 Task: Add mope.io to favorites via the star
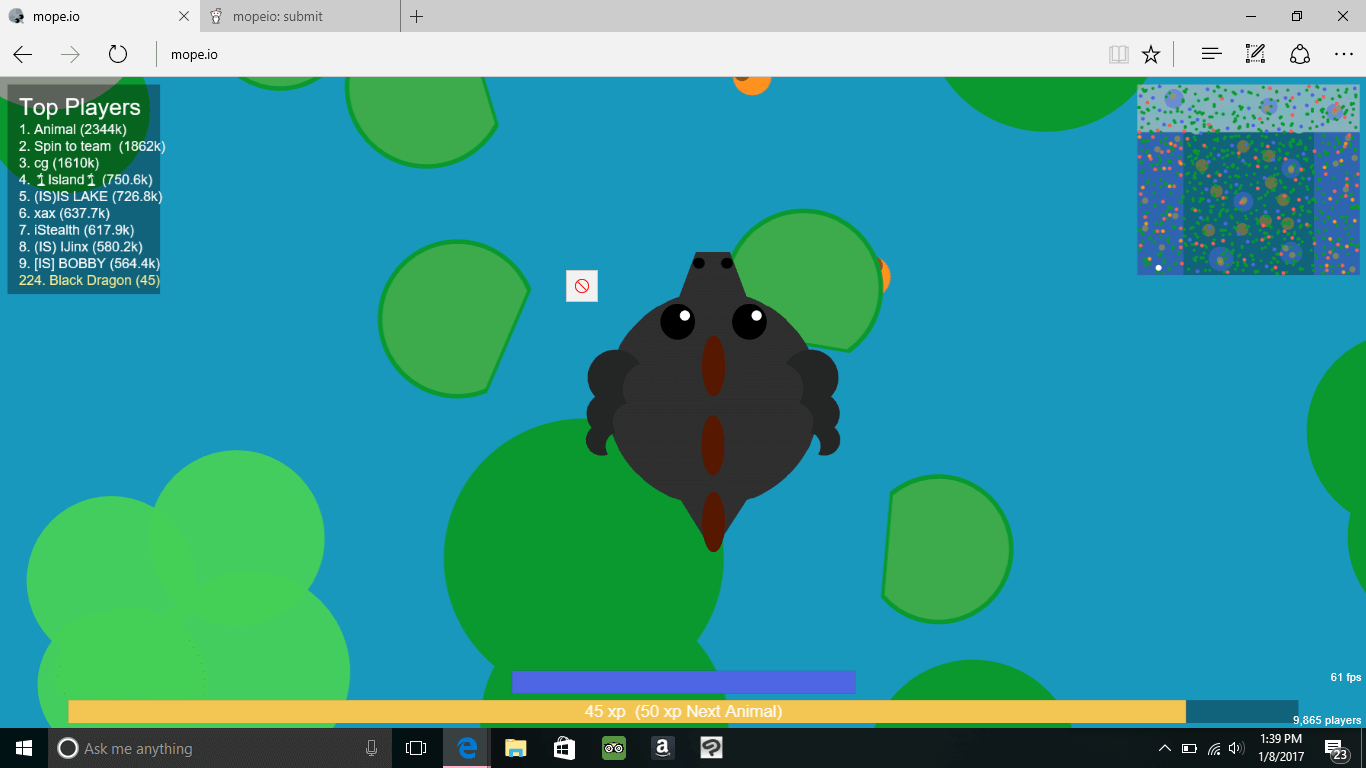tap(1152, 54)
